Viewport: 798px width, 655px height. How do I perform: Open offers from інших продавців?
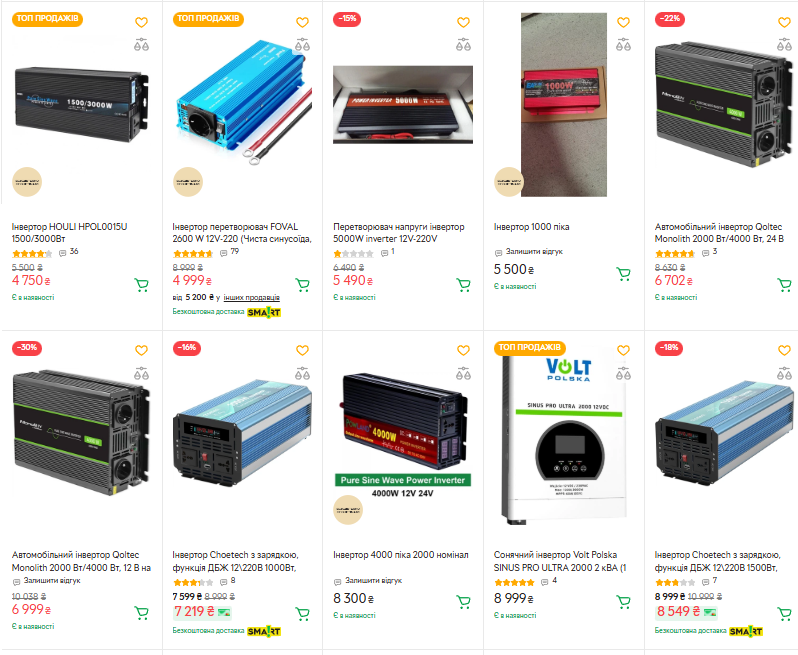coord(251,297)
